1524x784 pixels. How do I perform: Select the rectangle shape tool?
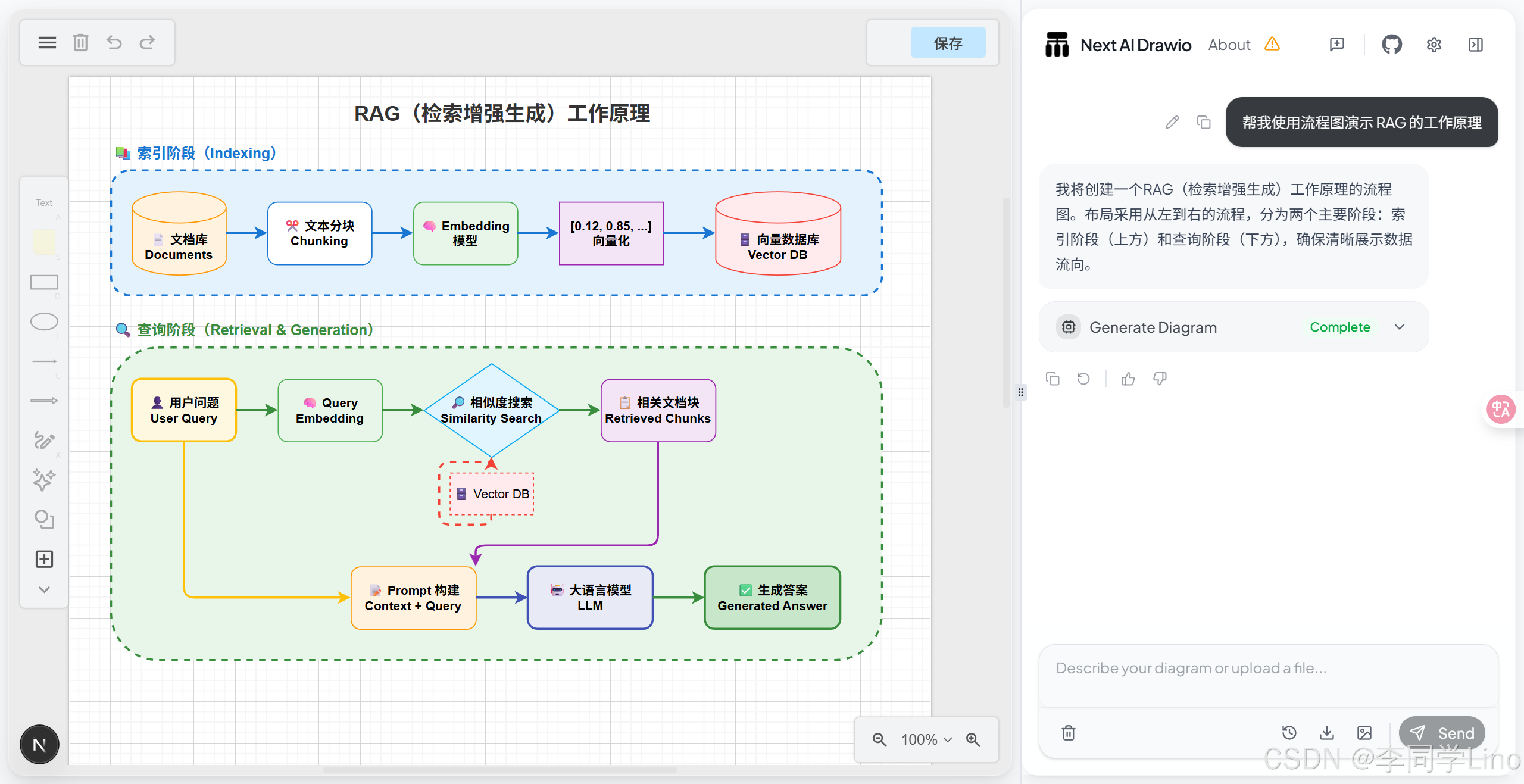[44, 282]
